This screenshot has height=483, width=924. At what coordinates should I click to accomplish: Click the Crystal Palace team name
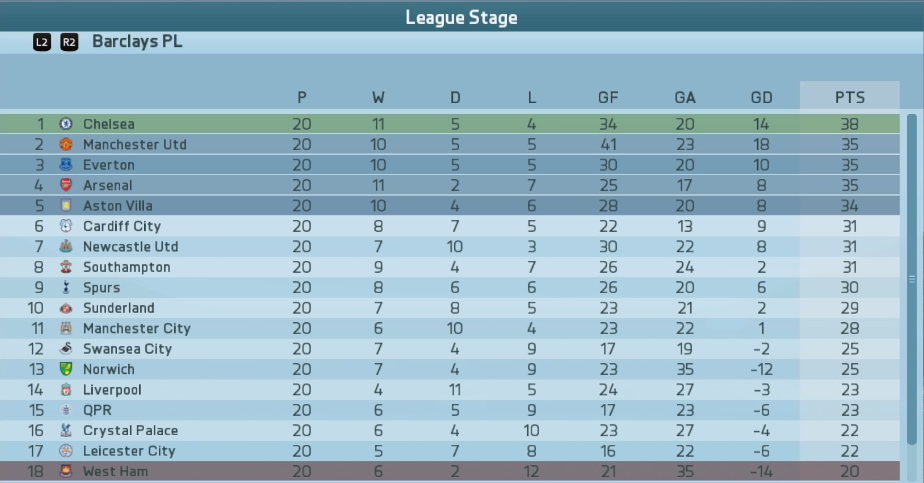[130, 431]
